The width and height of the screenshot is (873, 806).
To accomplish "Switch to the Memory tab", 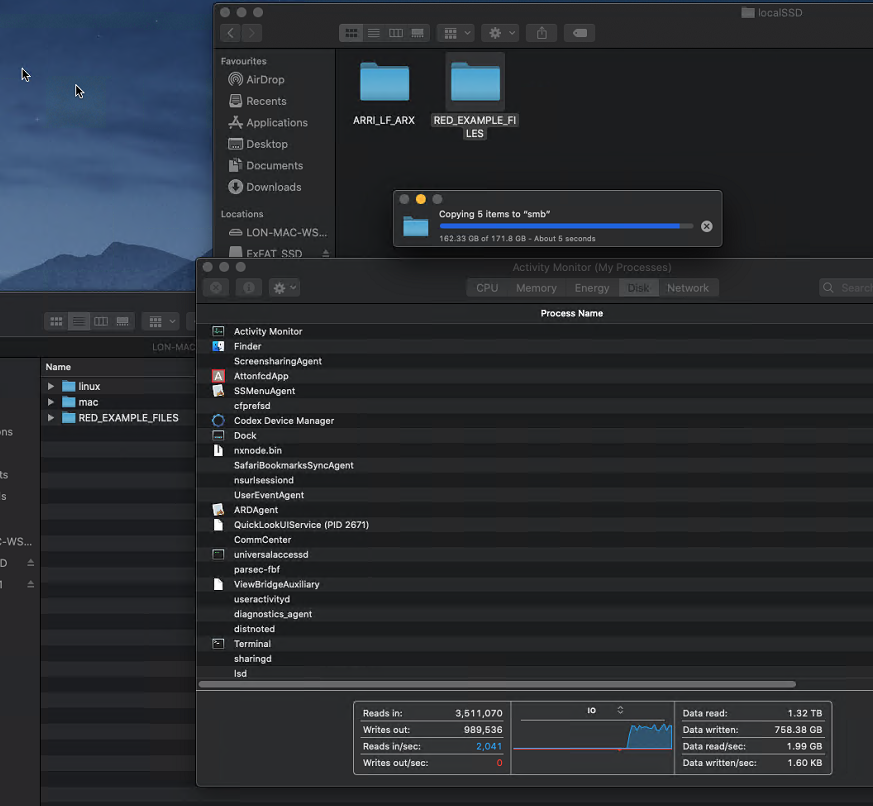I will click(536, 288).
